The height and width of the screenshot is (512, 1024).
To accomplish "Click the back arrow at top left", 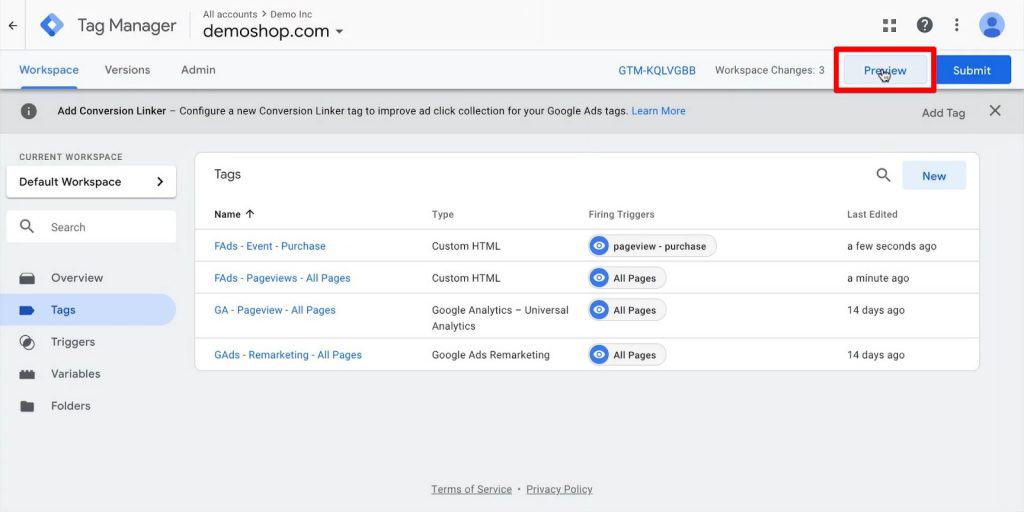I will point(12,25).
